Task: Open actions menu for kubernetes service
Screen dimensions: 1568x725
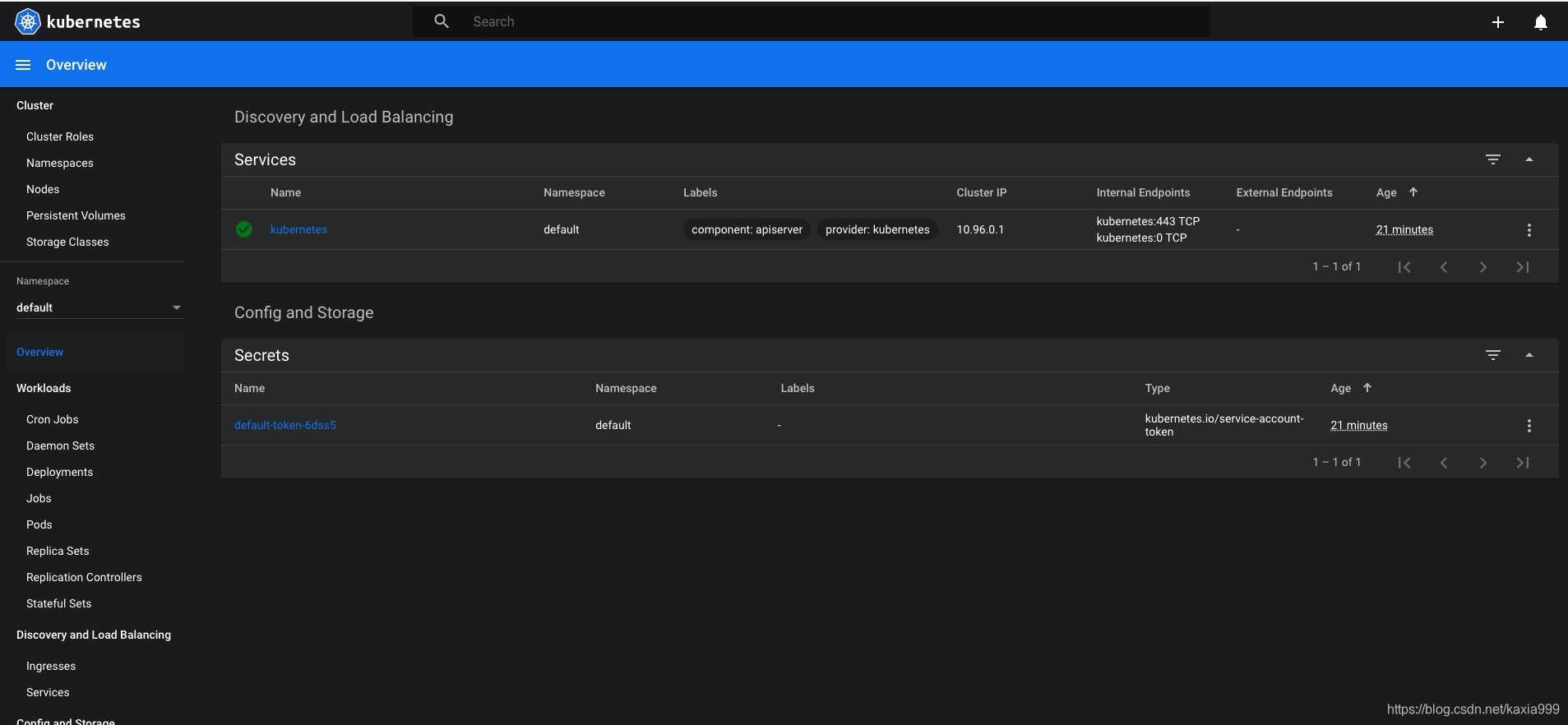Action: click(1529, 230)
